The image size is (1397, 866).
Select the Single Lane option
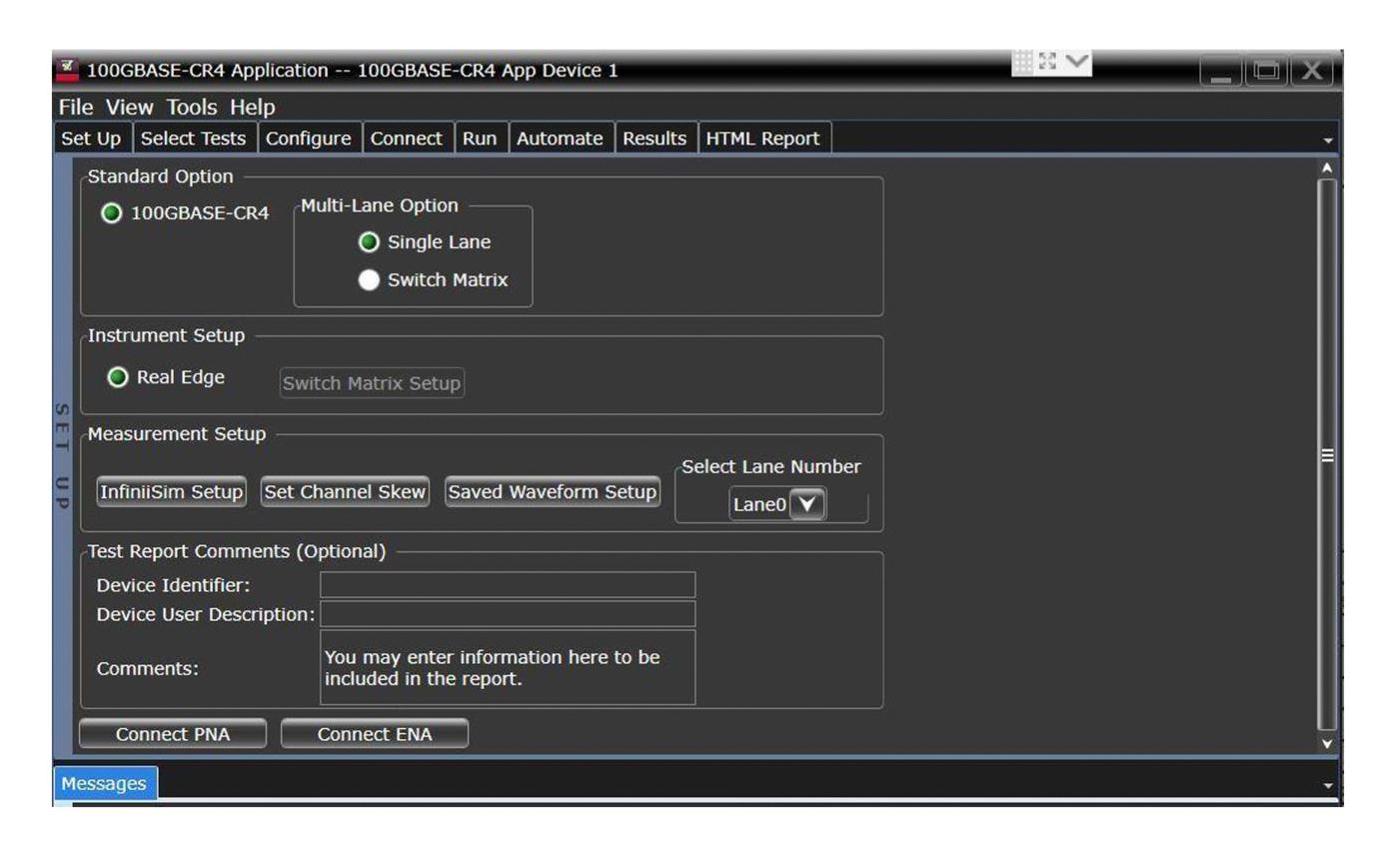click(426, 242)
